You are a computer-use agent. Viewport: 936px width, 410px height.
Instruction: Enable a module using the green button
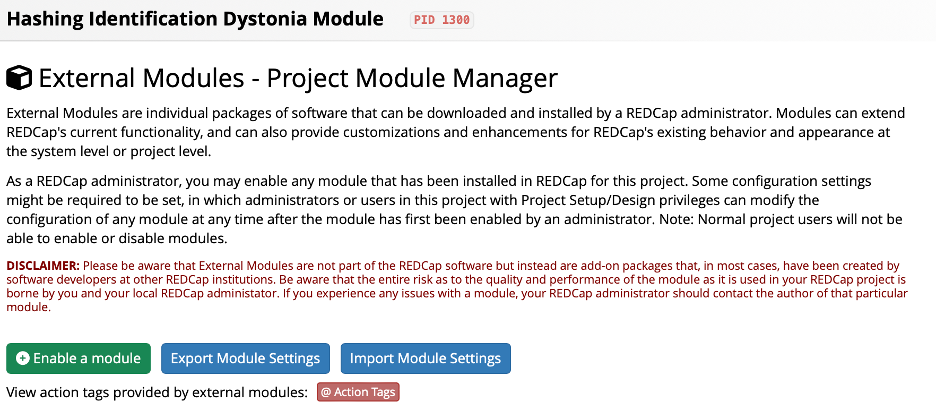[78, 358]
